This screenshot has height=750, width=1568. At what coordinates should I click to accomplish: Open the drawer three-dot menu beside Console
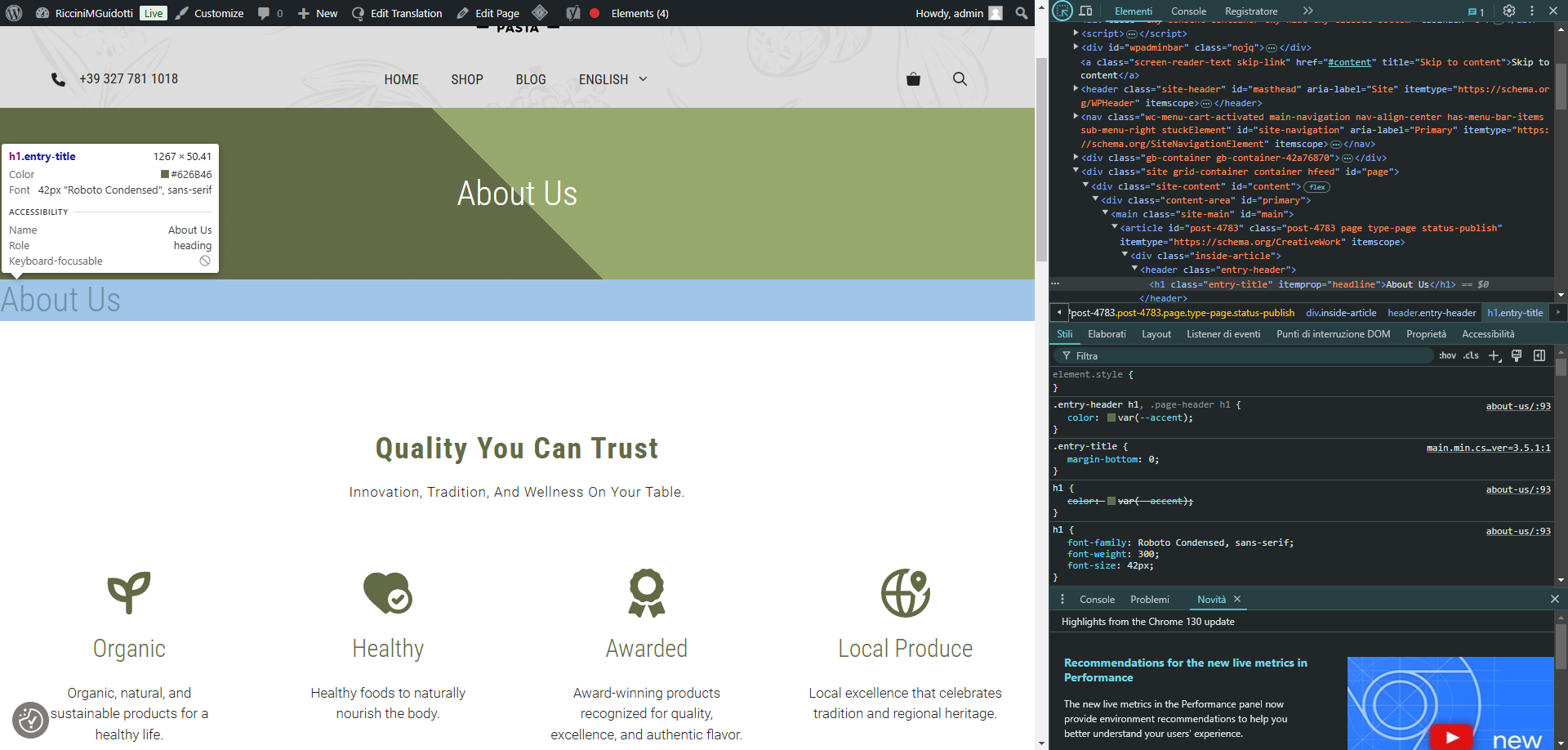1062,600
